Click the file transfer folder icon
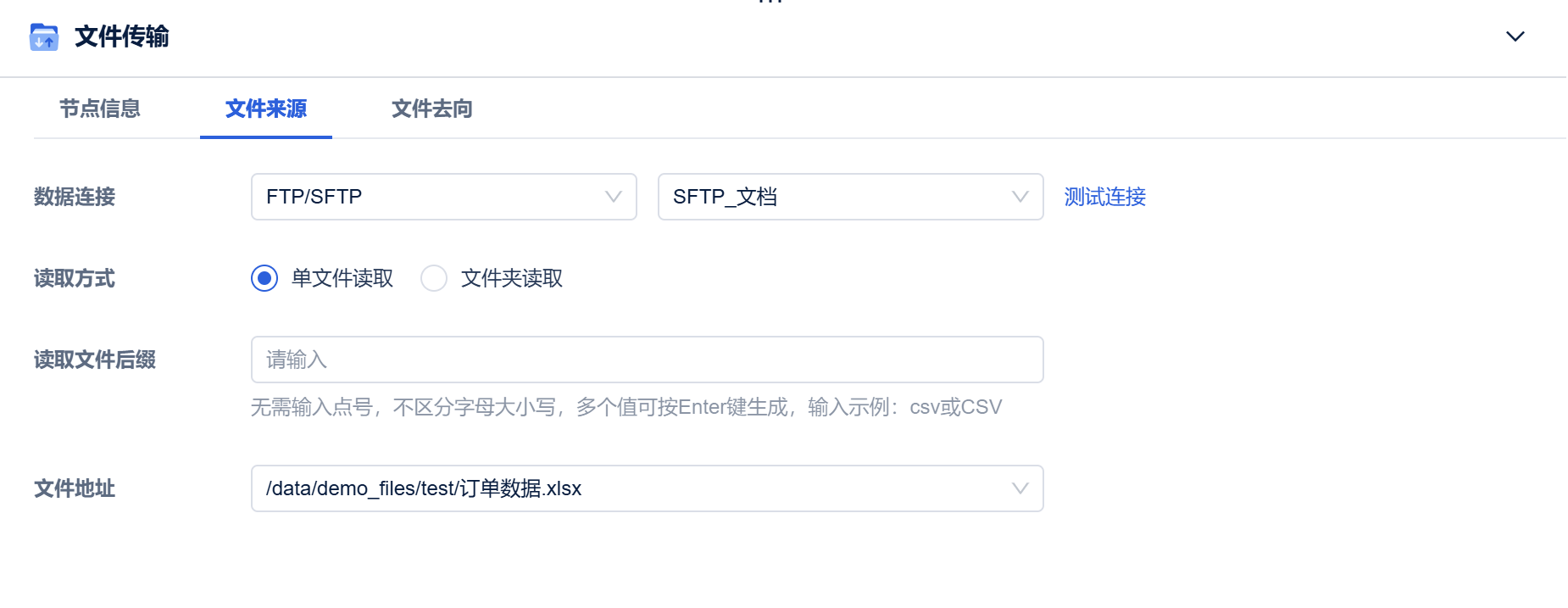The image size is (1568, 608). 44,37
